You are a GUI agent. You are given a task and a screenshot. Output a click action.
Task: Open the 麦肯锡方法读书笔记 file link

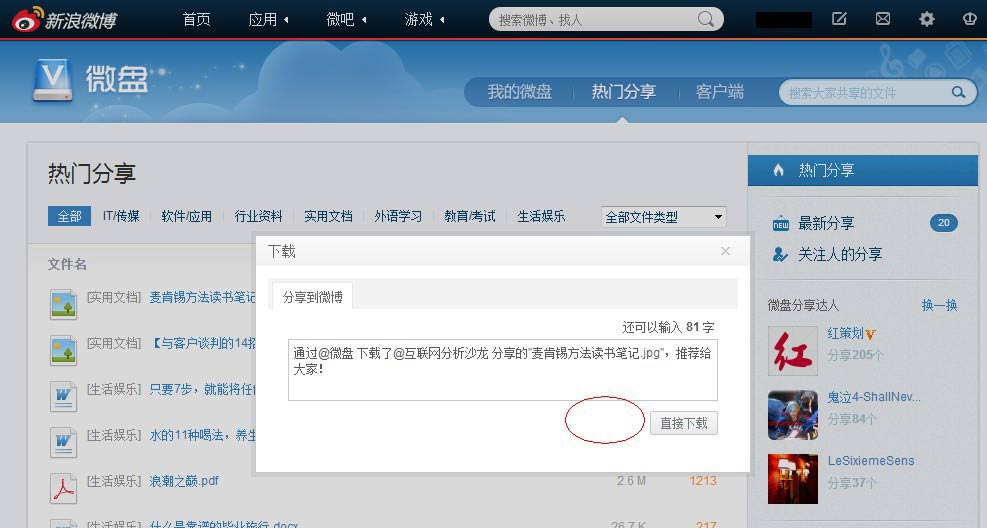(202, 297)
